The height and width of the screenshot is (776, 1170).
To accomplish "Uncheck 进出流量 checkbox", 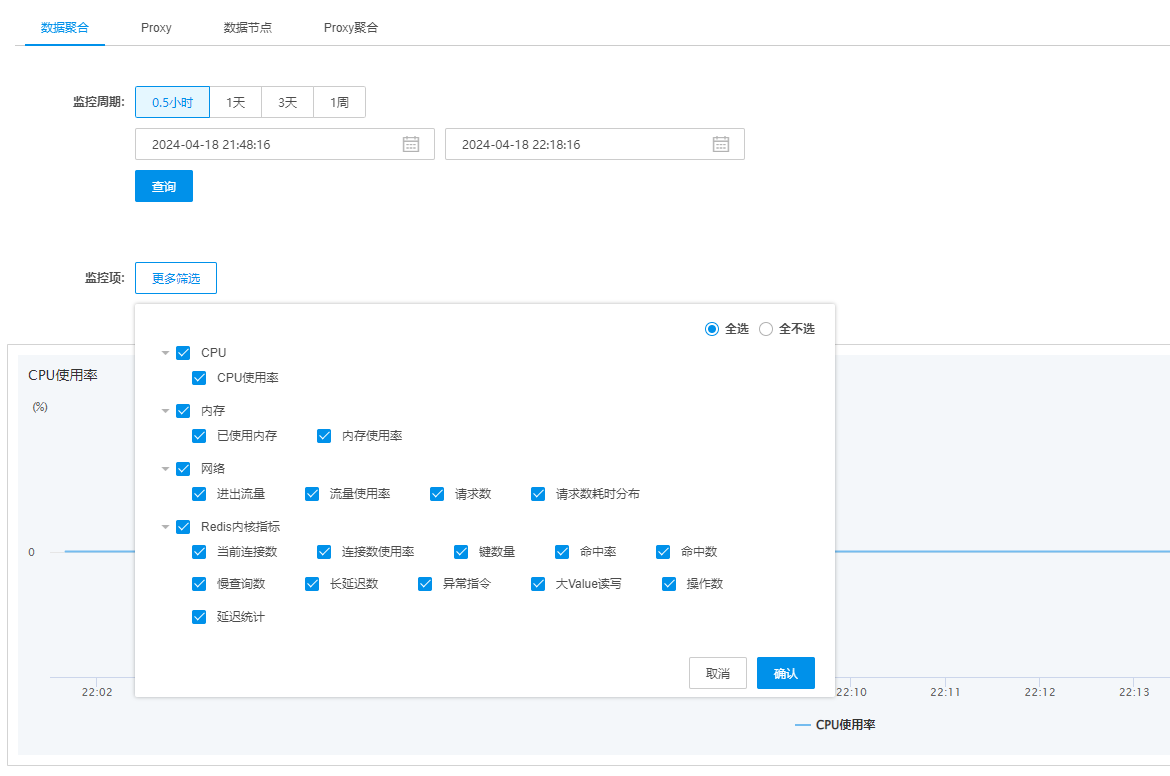I will 199,494.
